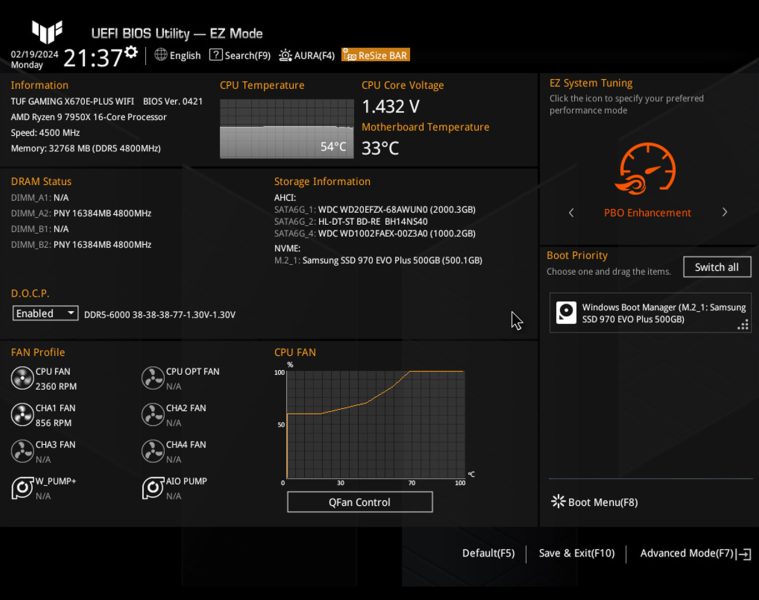Click the AIO PUMP icon
This screenshot has height=600, width=759.
click(x=152, y=488)
